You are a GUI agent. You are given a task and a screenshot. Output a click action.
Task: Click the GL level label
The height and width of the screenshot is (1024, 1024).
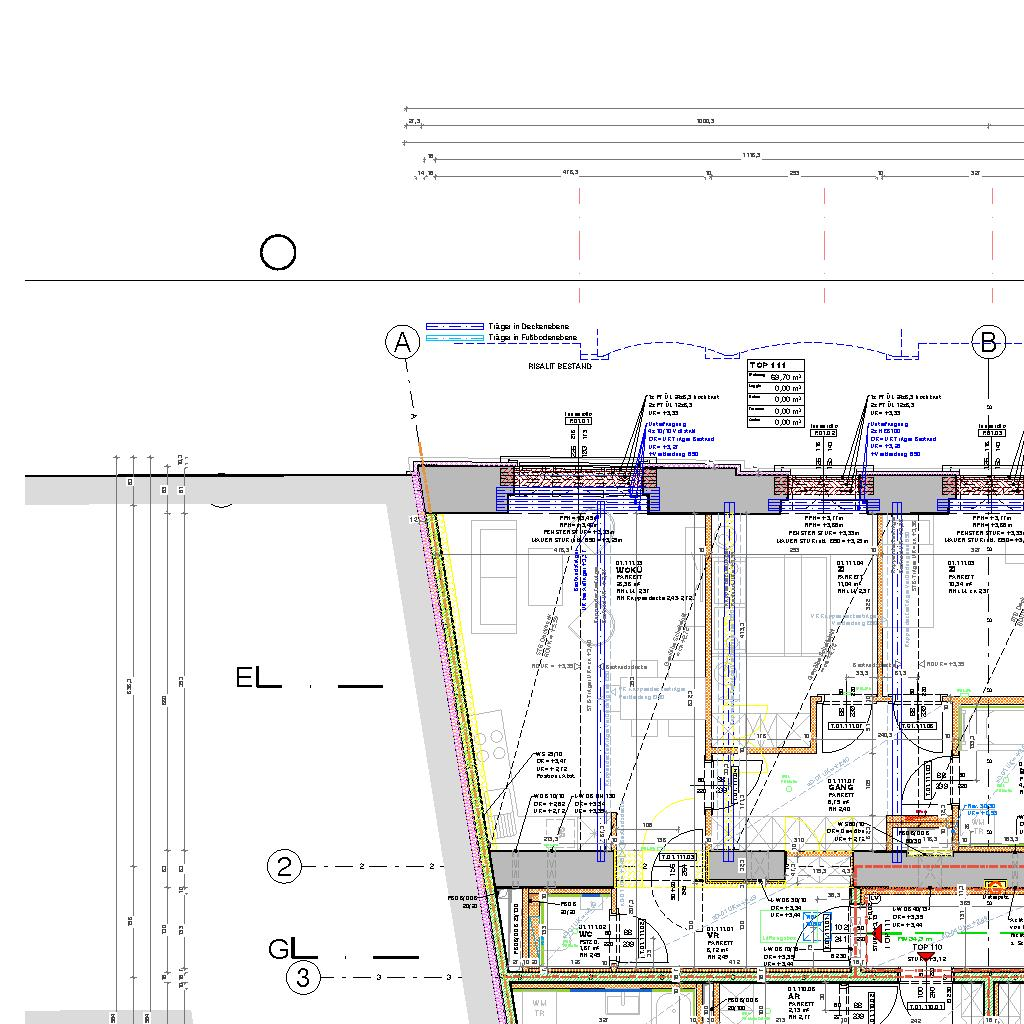(293, 949)
